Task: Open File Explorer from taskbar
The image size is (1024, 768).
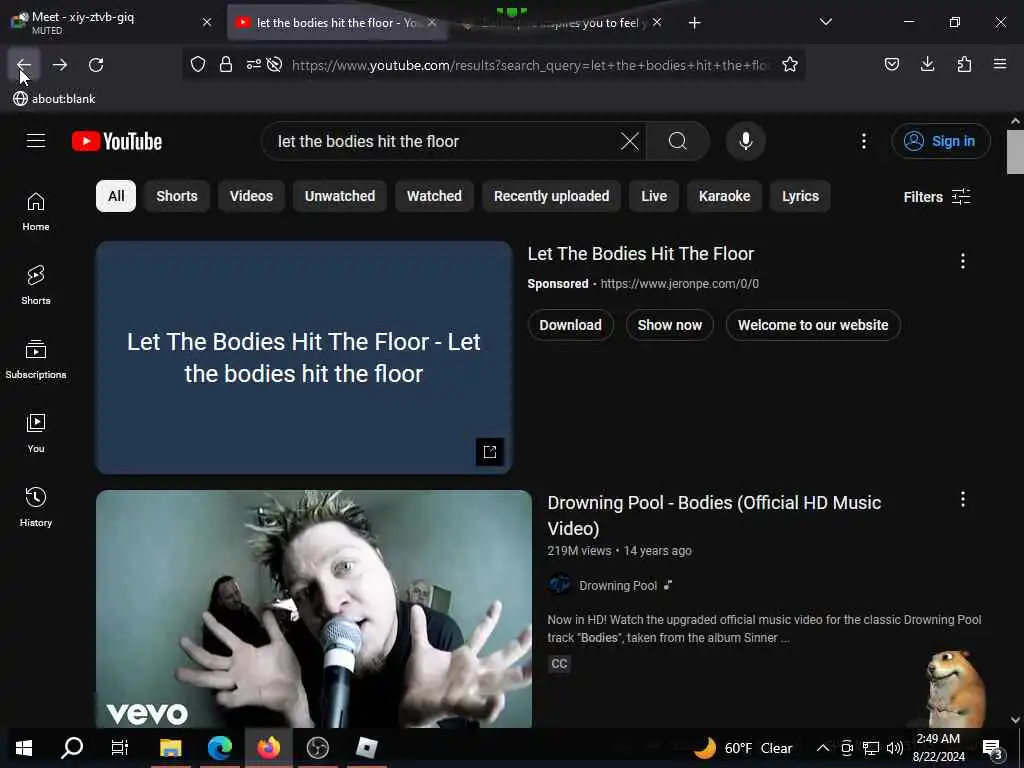Action: (170, 748)
